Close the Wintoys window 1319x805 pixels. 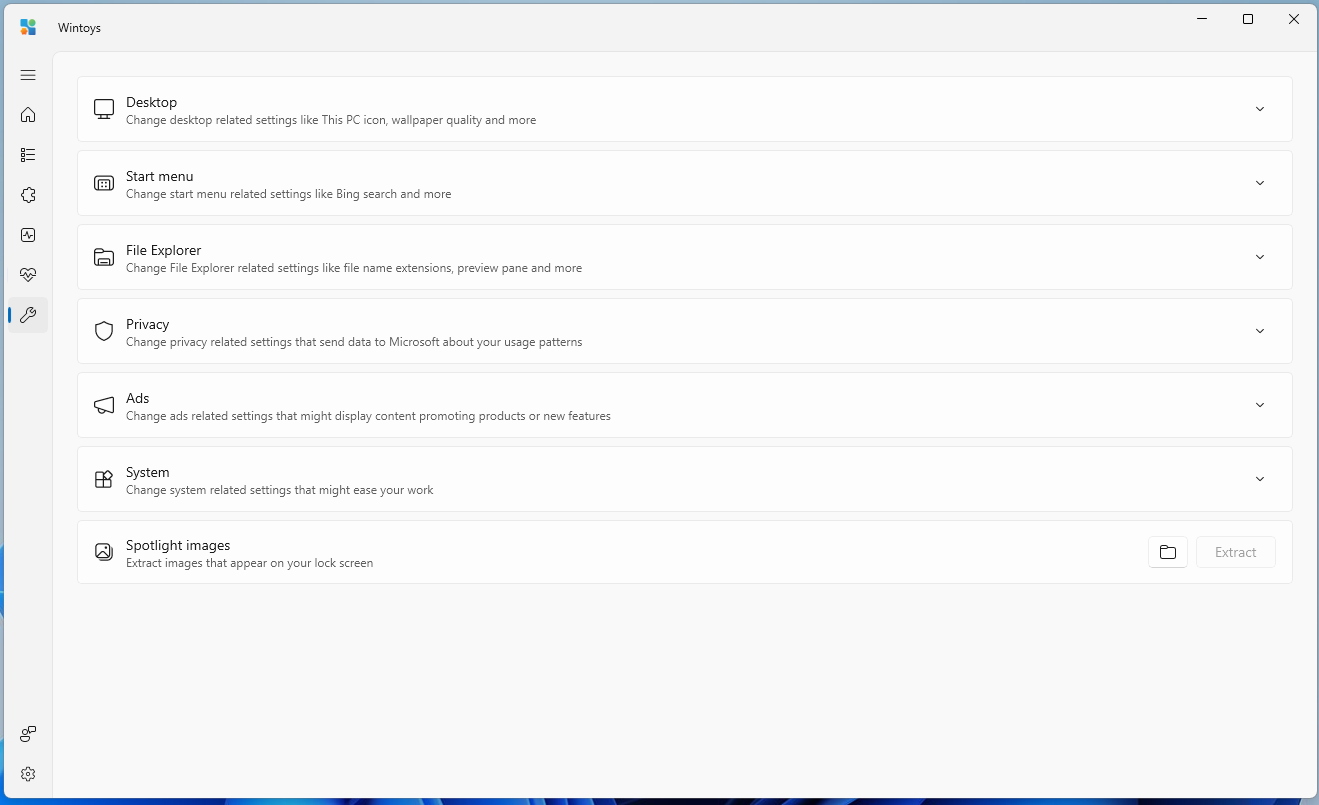point(1294,19)
